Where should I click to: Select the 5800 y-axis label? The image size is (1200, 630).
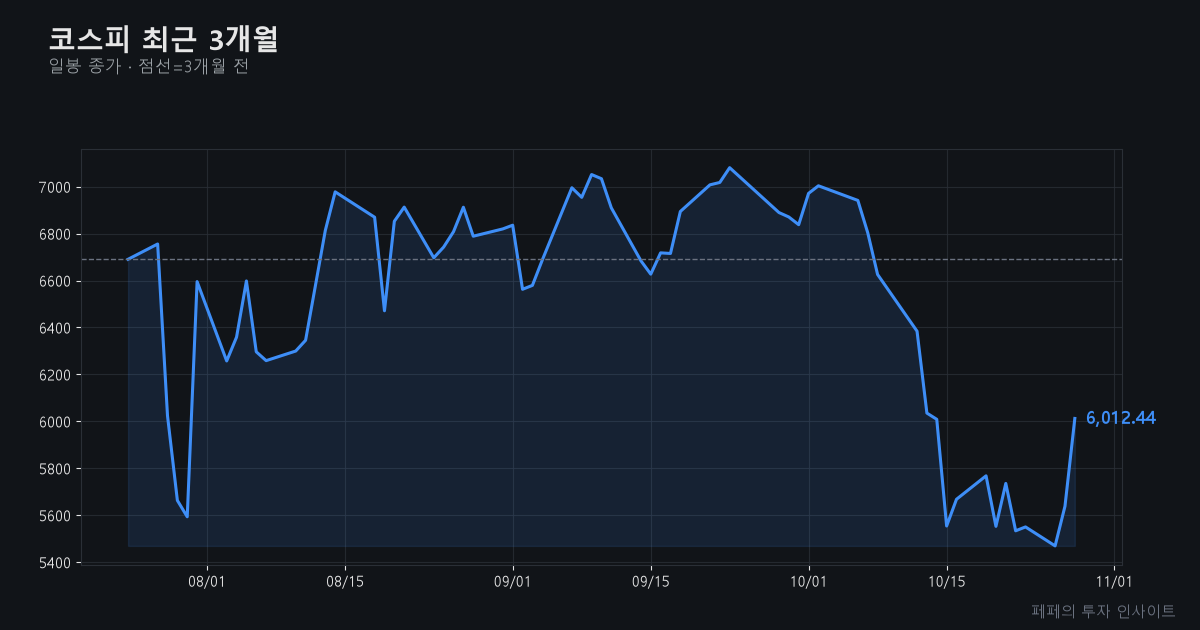(54, 469)
